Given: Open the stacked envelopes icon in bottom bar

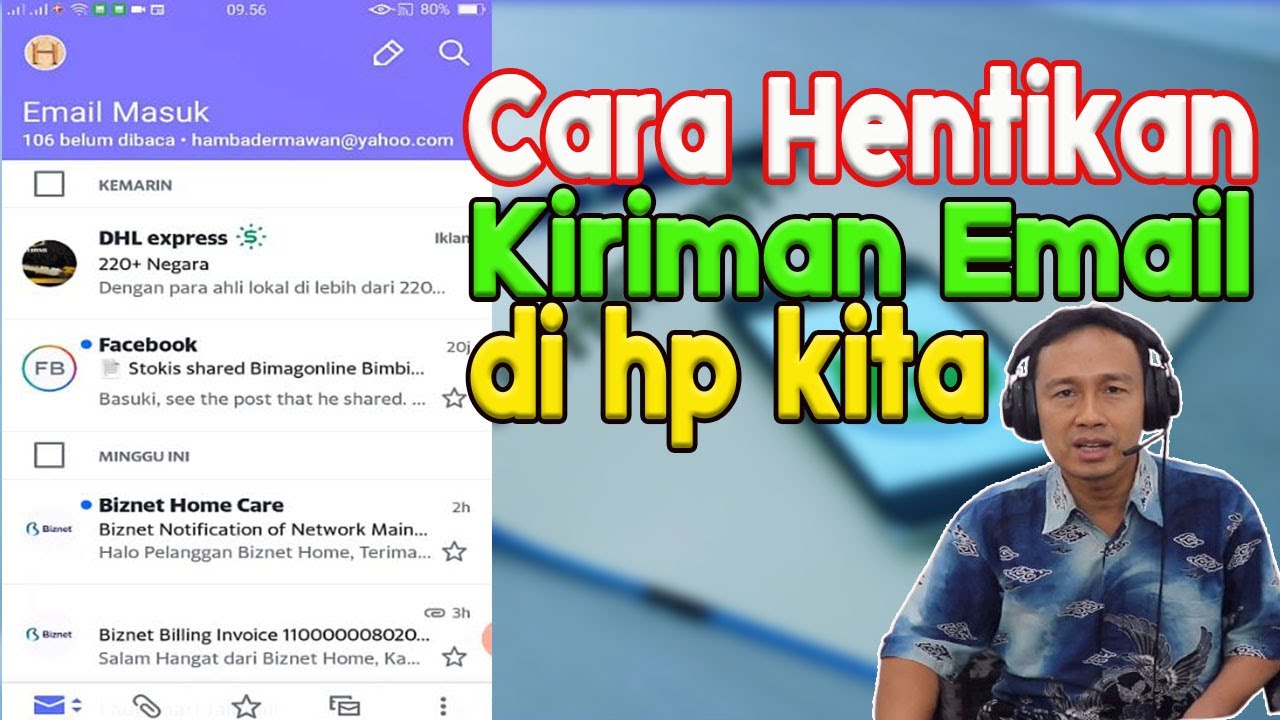Looking at the screenshot, I should pyautogui.click(x=344, y=706).
